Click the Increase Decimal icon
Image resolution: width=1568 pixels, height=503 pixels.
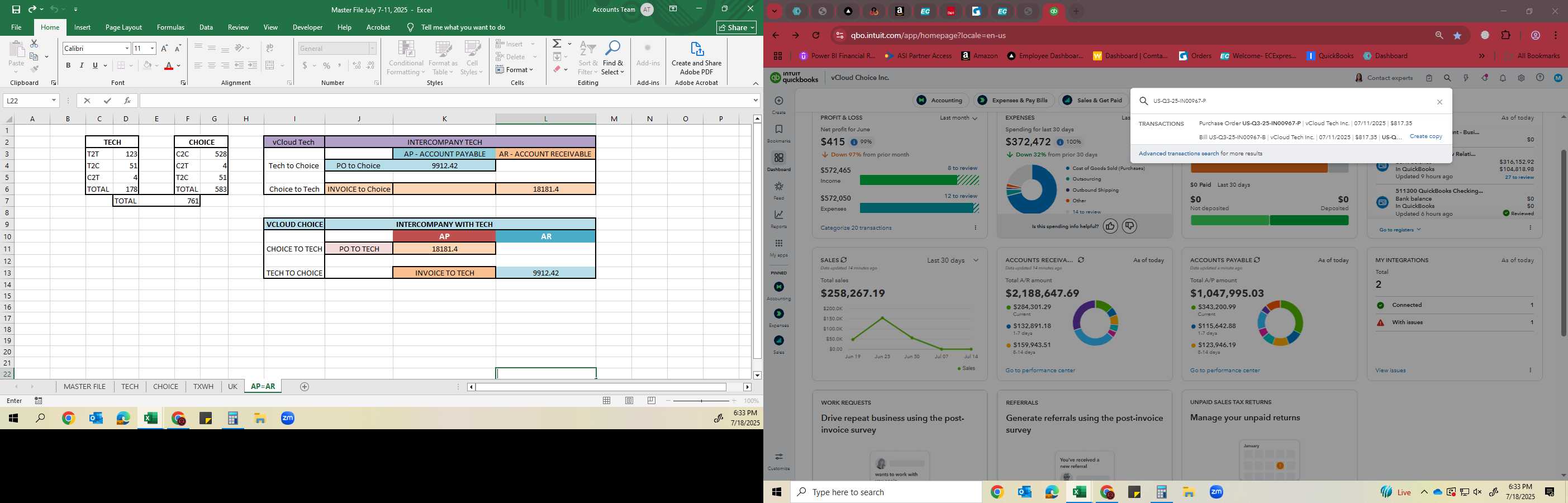pyautogui.click(x=357, y=66)
